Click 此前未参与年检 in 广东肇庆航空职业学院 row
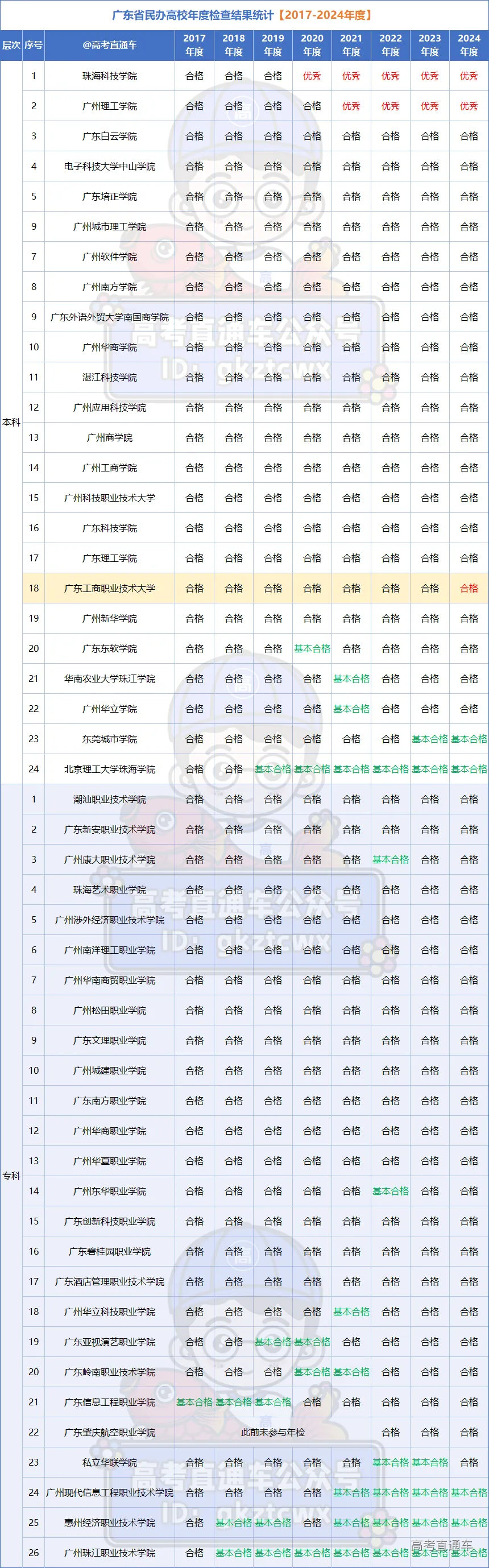The height and width of the screenshot is (1568, 489). (x=273, y=1432)
